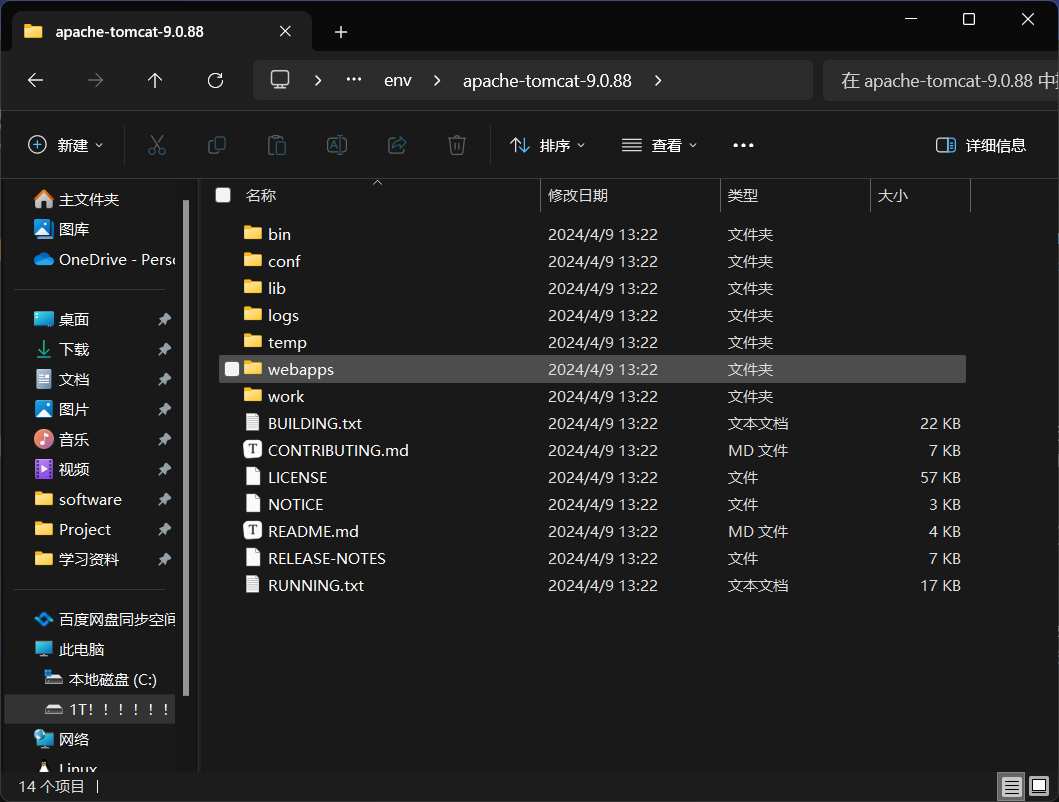Open 图库 in the sidebar
Viewport: 1059px width, 802px height.
pos(61,229)
